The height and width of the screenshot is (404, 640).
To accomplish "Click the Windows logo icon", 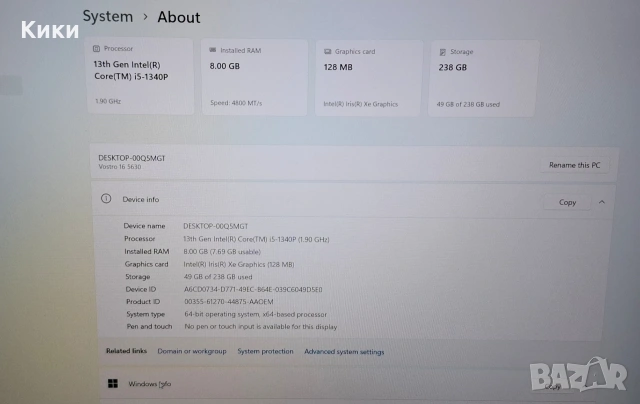I will click(113, 383).
